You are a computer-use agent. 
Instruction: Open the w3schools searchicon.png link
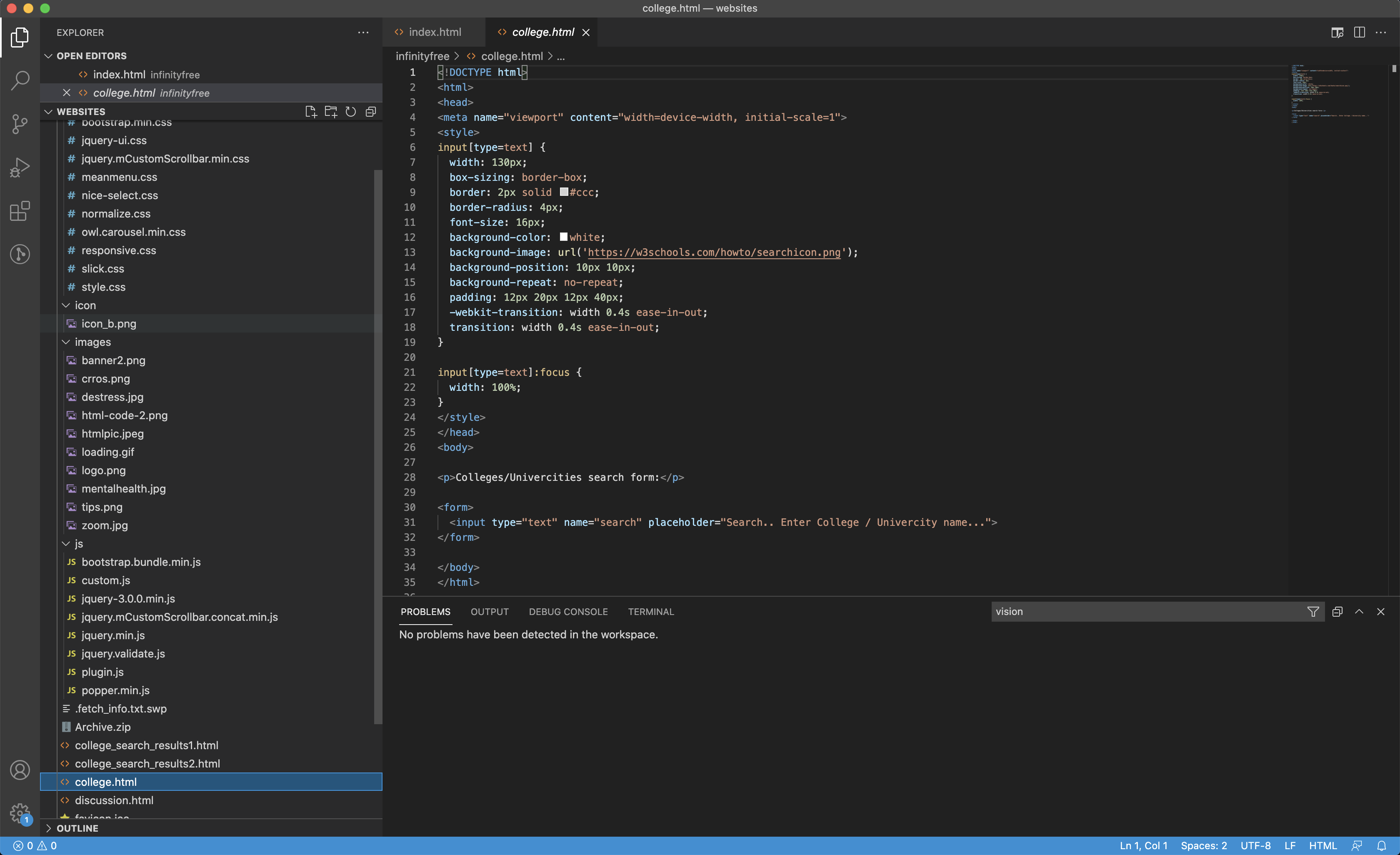pos(713,252)
